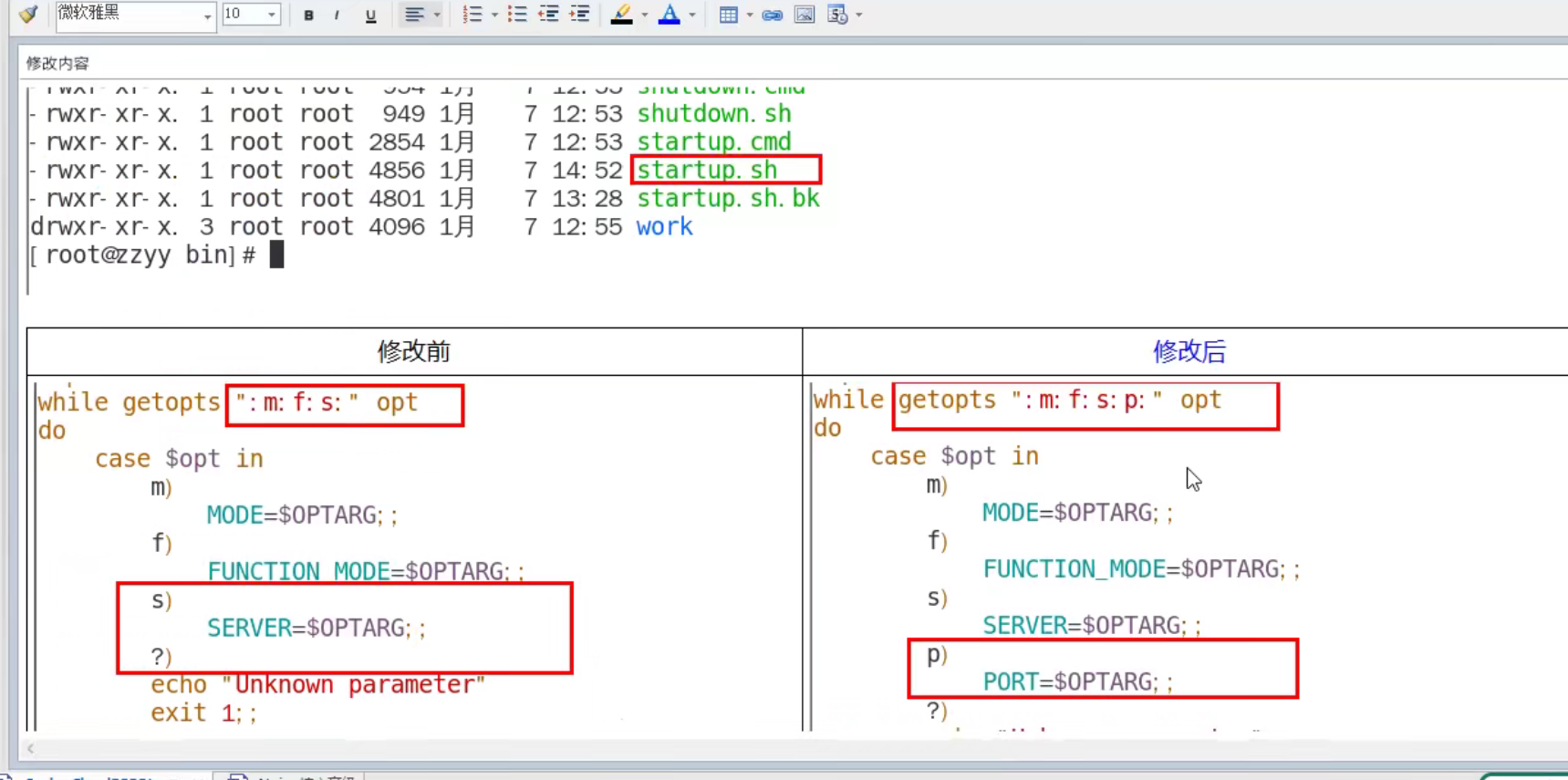Click "case $opt in" in the 修改后 column
1568x780 pixels.
pyautogui.click(x=954, y=456)
